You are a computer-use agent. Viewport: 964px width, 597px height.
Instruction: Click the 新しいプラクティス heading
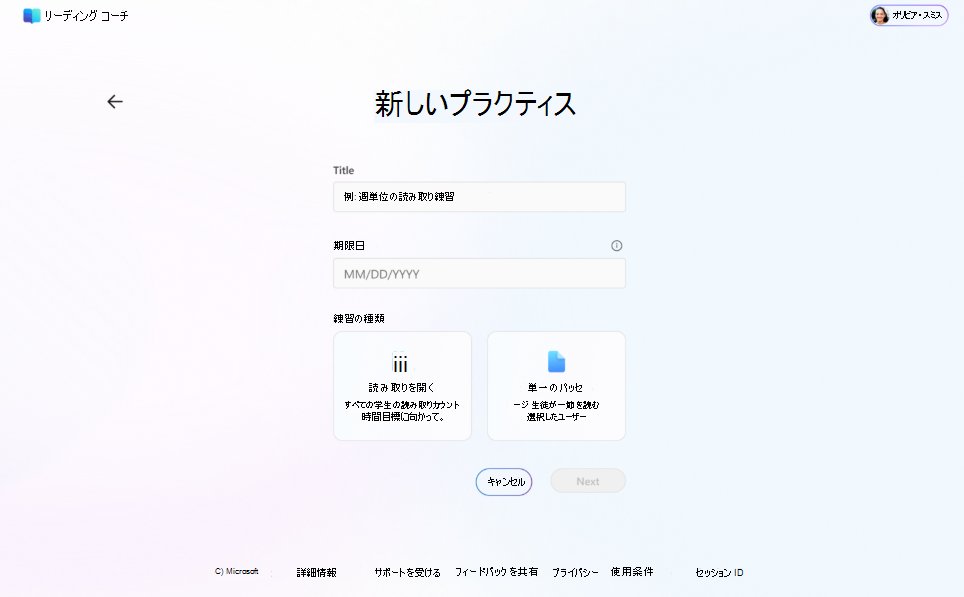(x=475, y=103)
